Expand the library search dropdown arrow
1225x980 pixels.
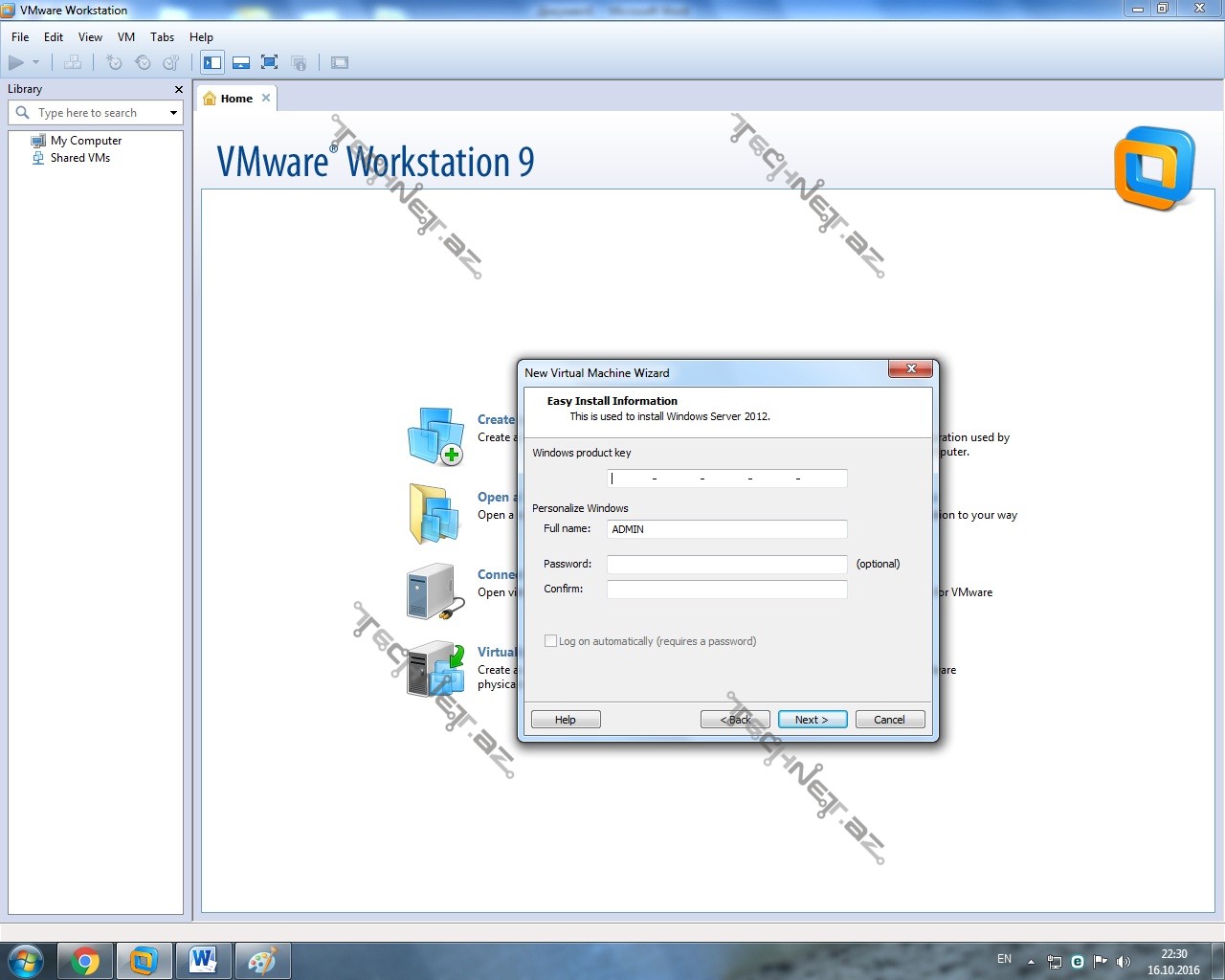coord(173,113)
